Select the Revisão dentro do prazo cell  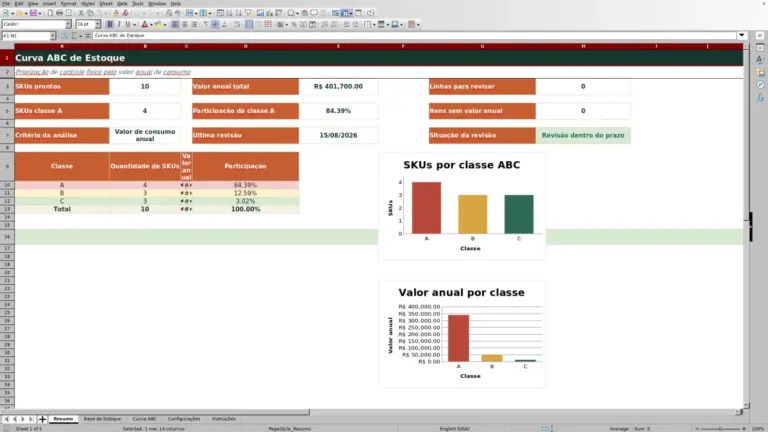pyautogui.click(x=583, y=135)
